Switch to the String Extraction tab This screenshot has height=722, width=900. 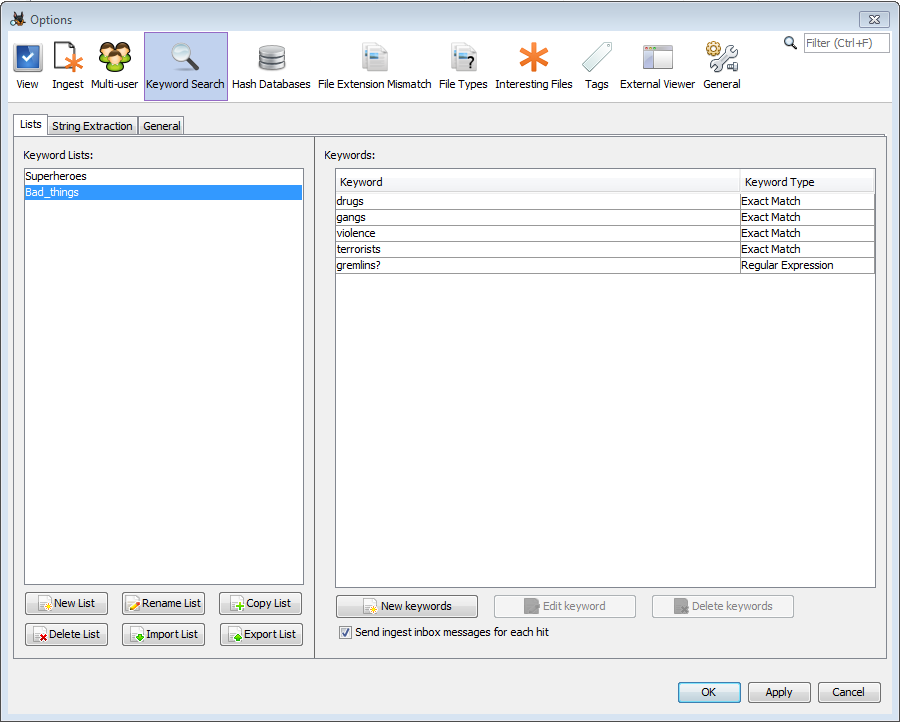coord(91,126)
